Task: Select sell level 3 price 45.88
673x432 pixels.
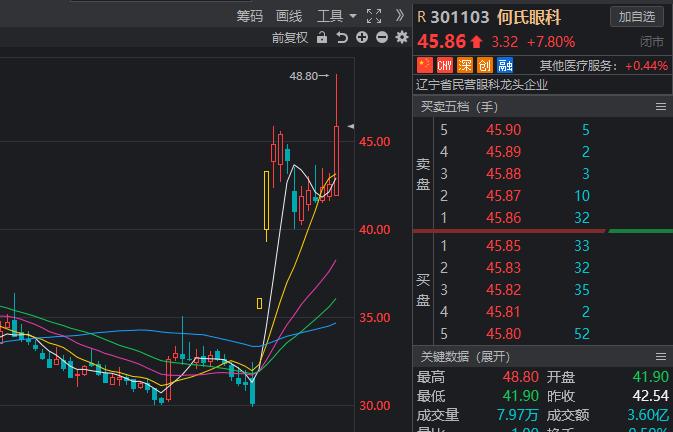Action: coord(503,173)
